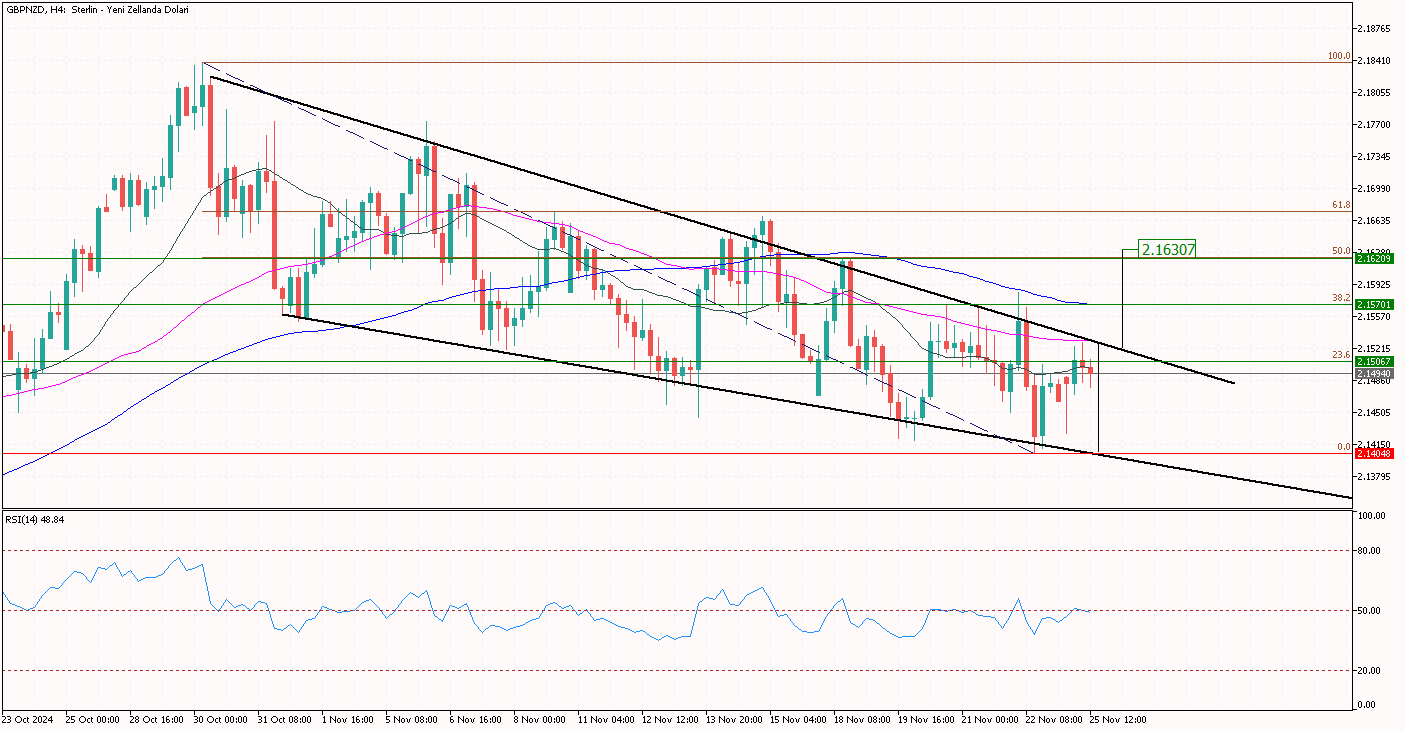Viewport: 1405px width, 731px height.
Task: Click the Fibonacci 0.0 level label
Action: (x=1344, y=447)
